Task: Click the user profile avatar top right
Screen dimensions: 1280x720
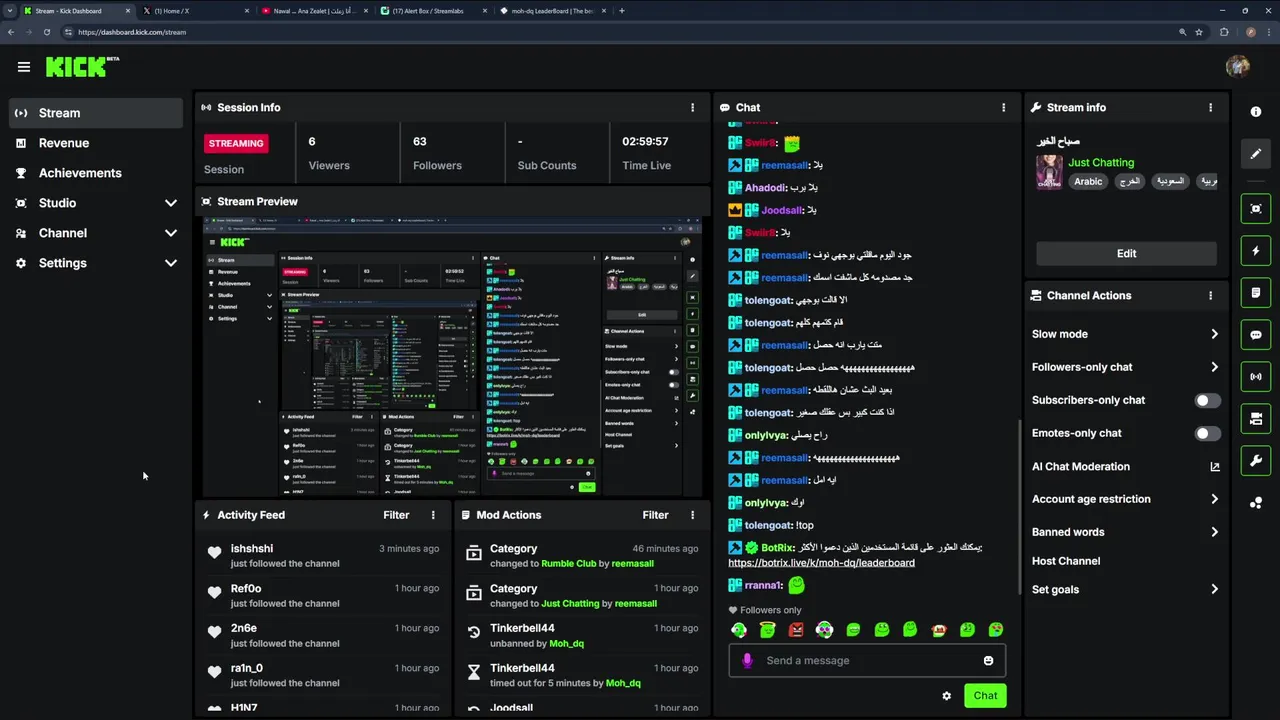Action: [x=1237, y=66]
